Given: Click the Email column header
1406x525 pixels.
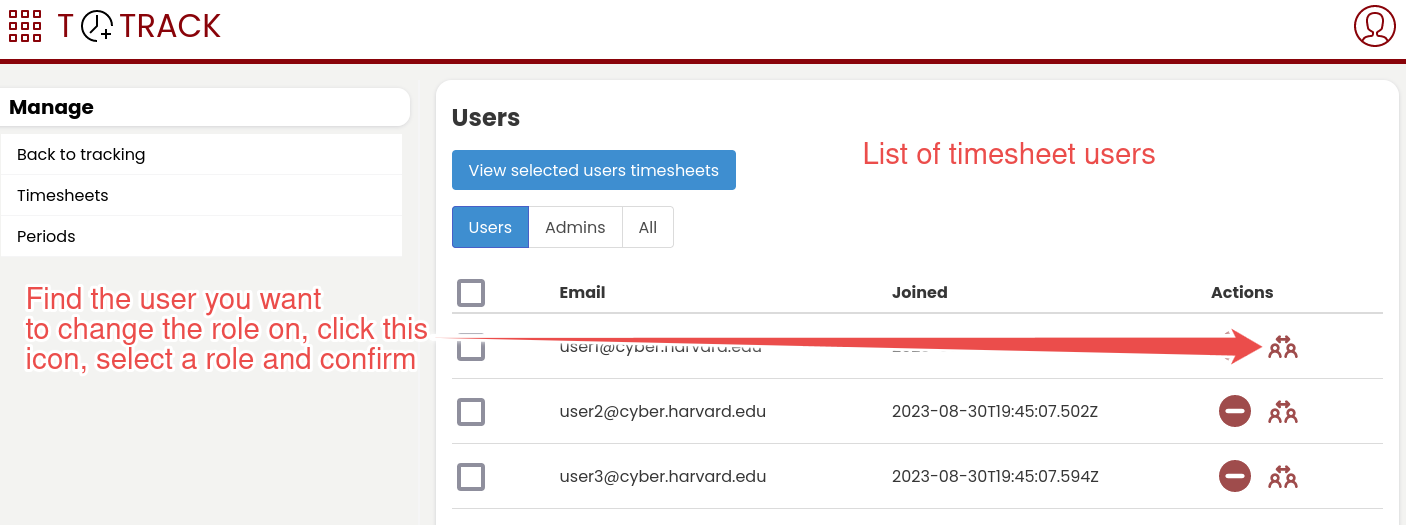Looking at the screenshot, I should [x=582, y=293].
